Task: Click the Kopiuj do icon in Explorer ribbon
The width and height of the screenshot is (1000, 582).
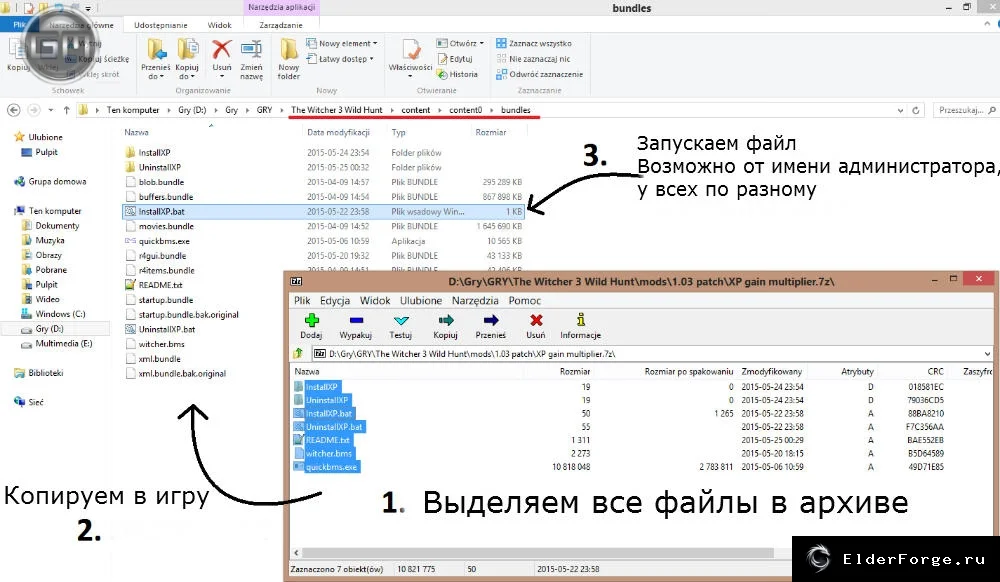Action: [188, 49]
